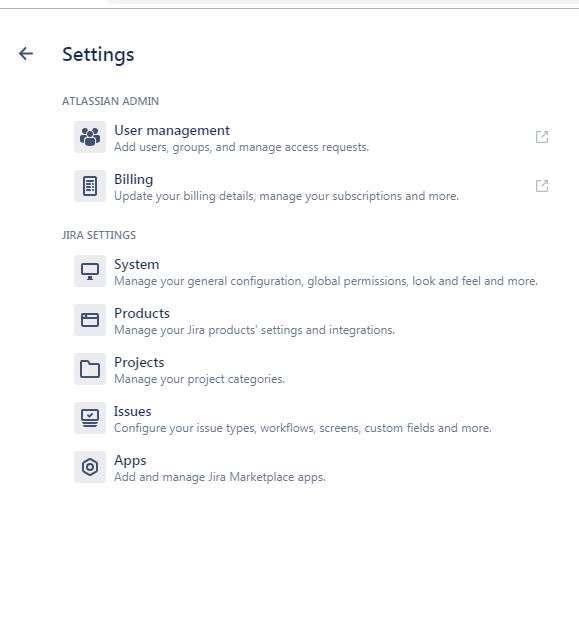Click the Products window icon
579x640 pixels.
pos(90,320)
